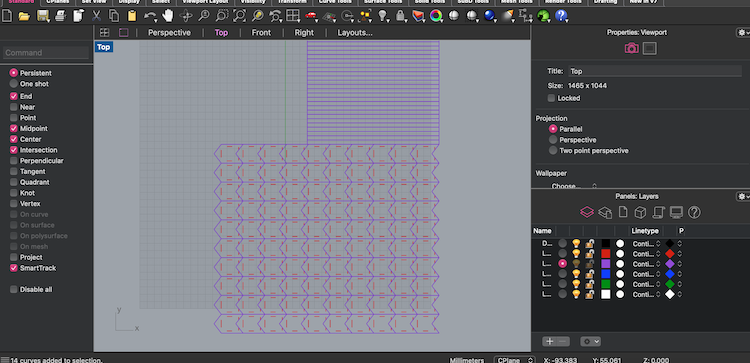Change the purple layer color swatch
750x363 pixels.
[606, 264]
